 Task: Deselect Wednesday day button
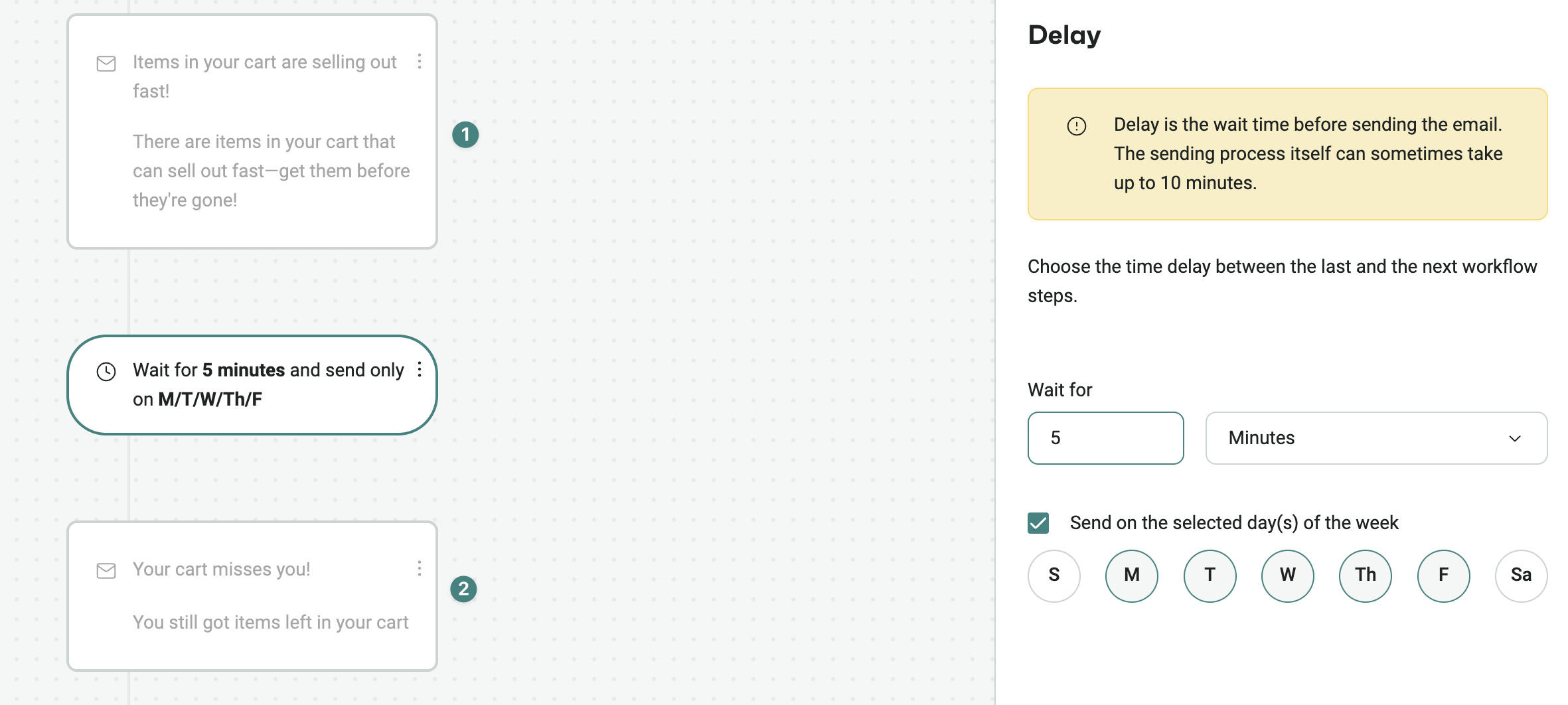pyautogui.click(x=1287, y=576)
